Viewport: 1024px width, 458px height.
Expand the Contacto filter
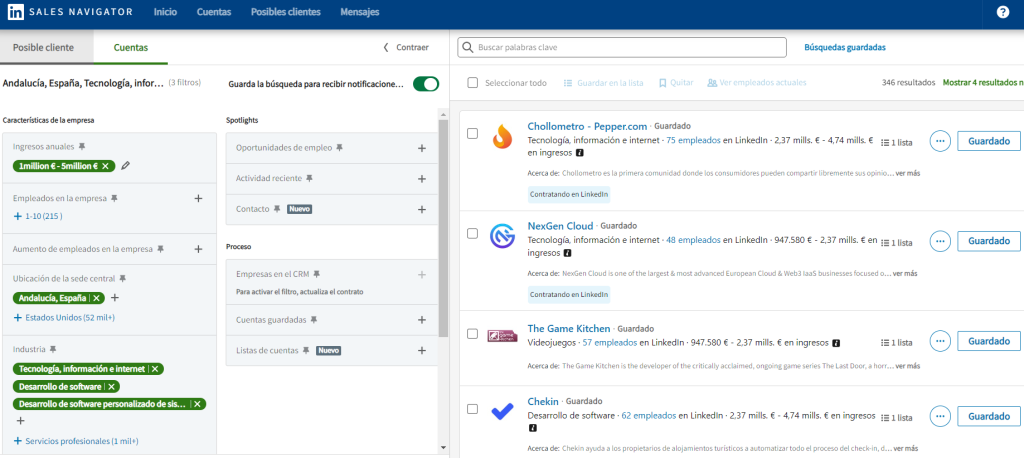422,209
